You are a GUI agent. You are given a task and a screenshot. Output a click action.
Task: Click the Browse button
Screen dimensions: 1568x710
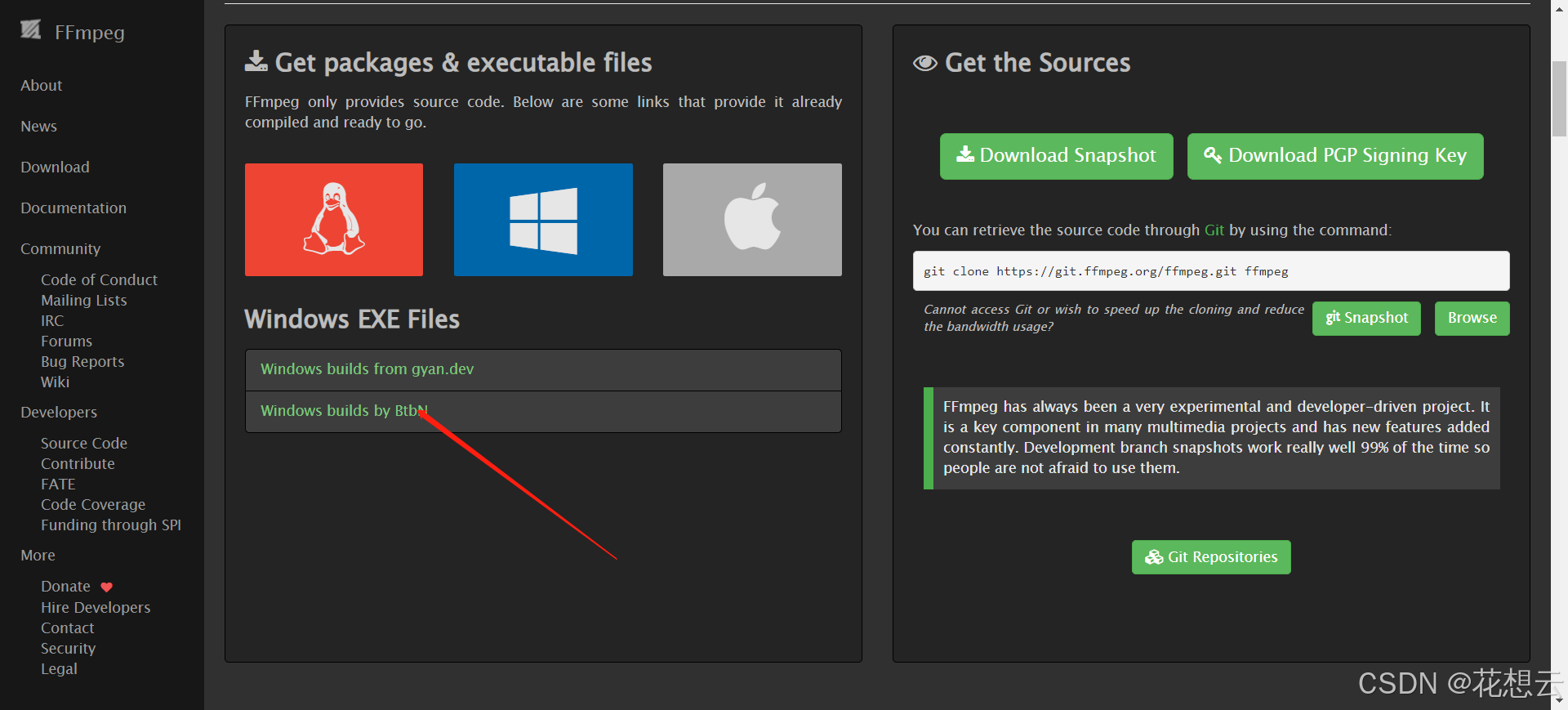click(1472, 319)
